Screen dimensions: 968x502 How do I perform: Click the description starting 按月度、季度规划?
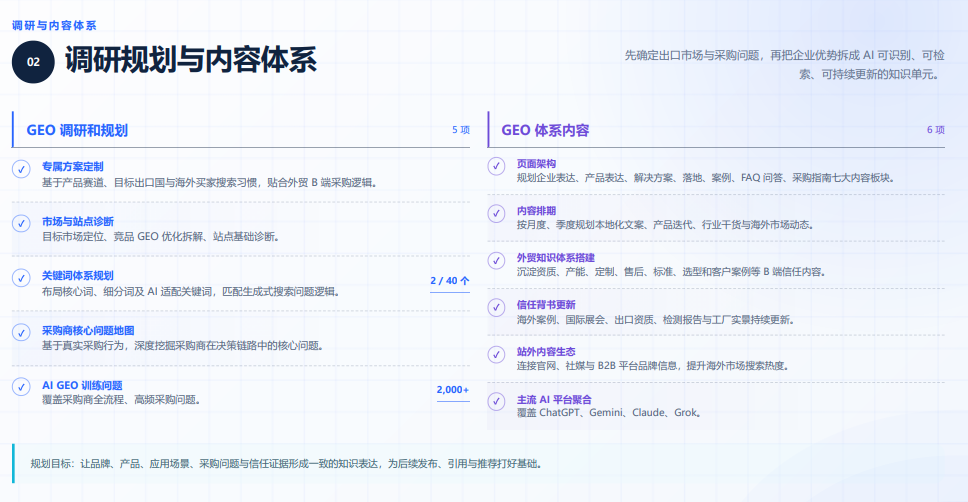tap(665, 225)
